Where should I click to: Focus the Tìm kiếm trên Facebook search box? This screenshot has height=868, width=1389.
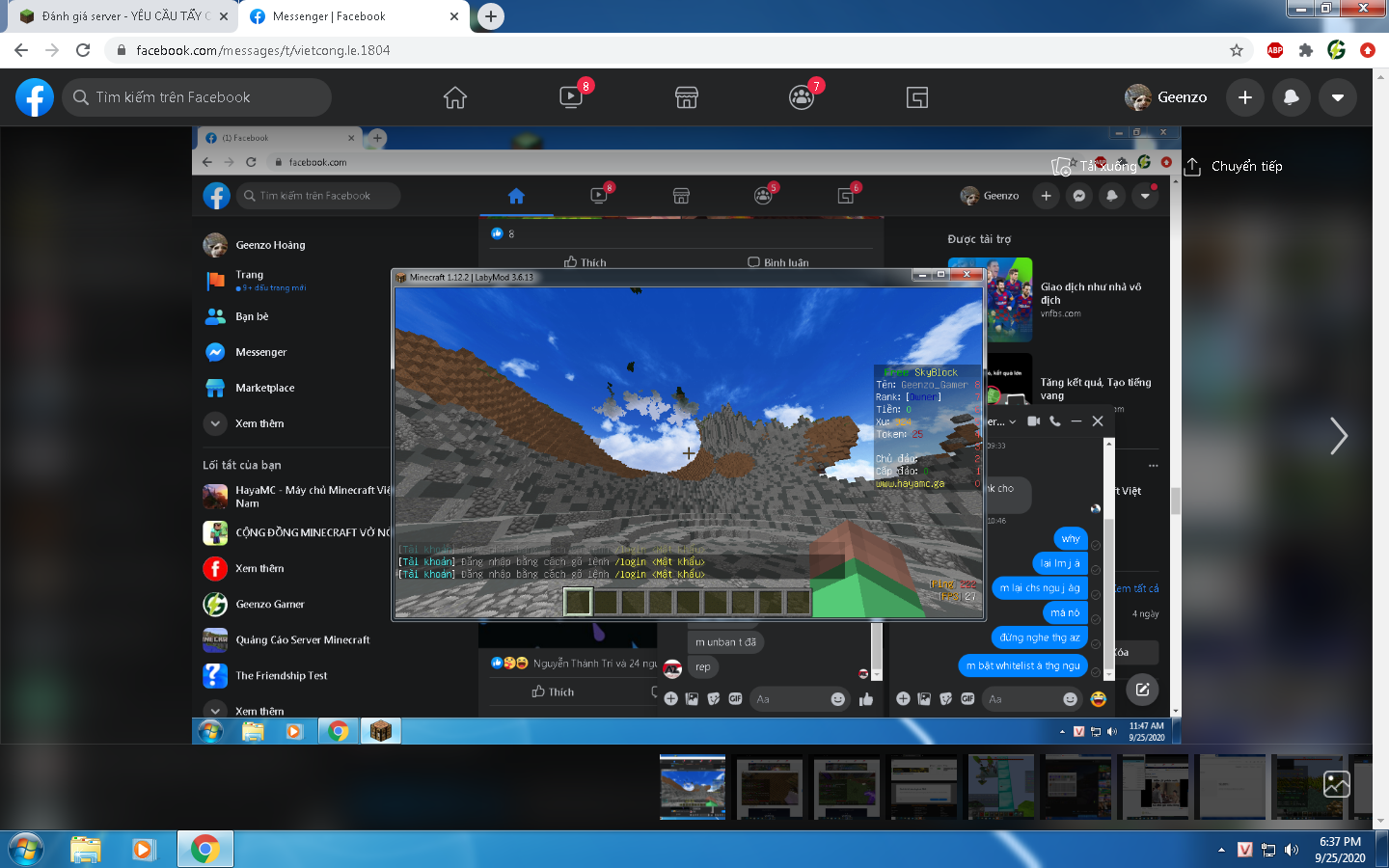pos(197,97)
